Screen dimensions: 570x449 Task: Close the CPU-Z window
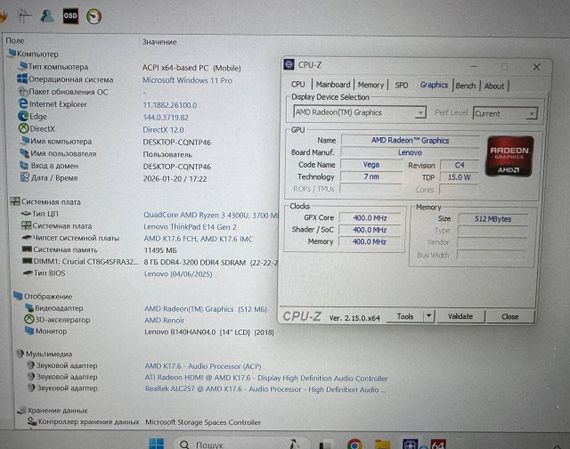(536, 67)
